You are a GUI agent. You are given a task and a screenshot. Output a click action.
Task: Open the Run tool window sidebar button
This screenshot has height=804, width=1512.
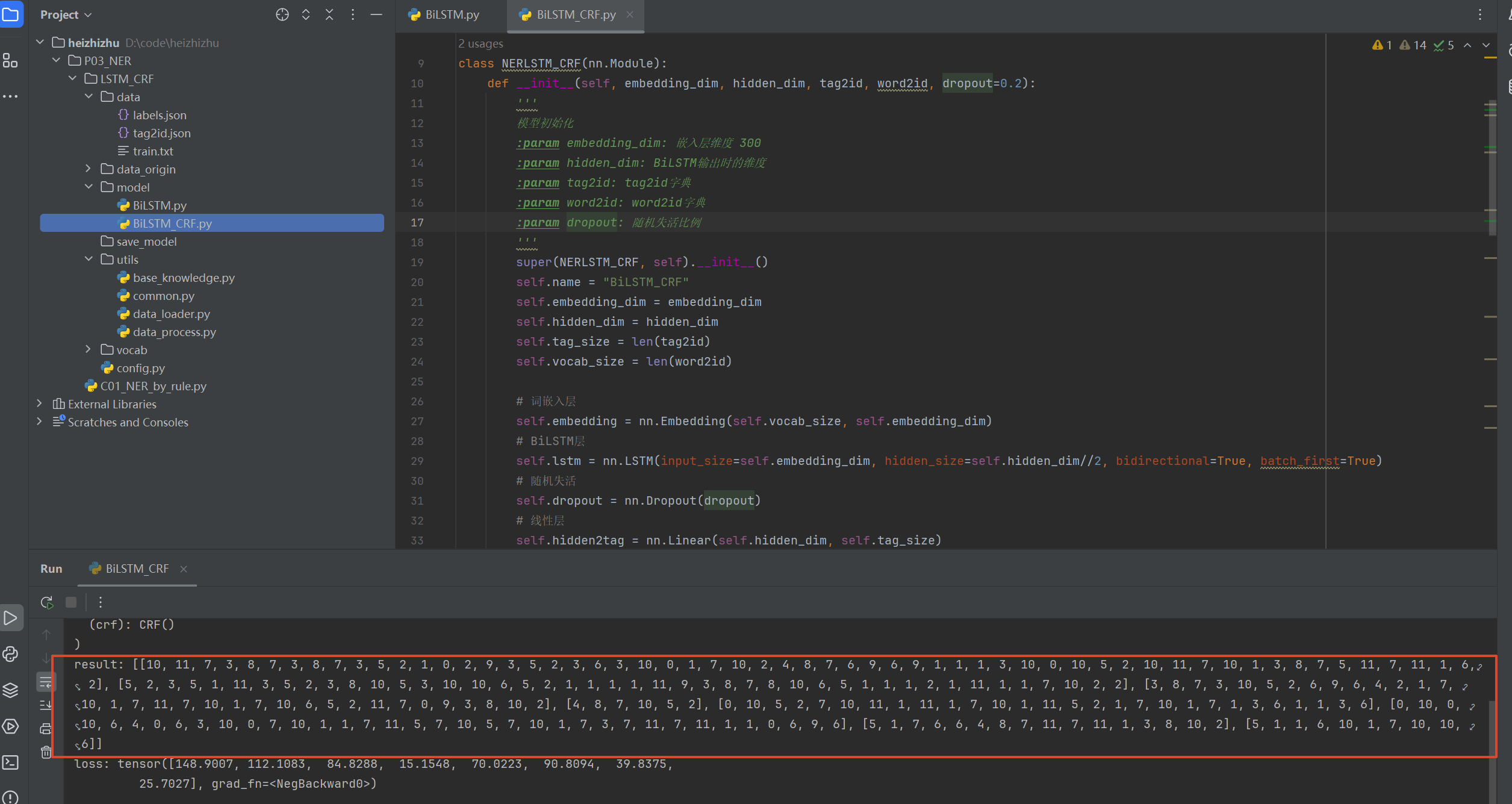10,618
